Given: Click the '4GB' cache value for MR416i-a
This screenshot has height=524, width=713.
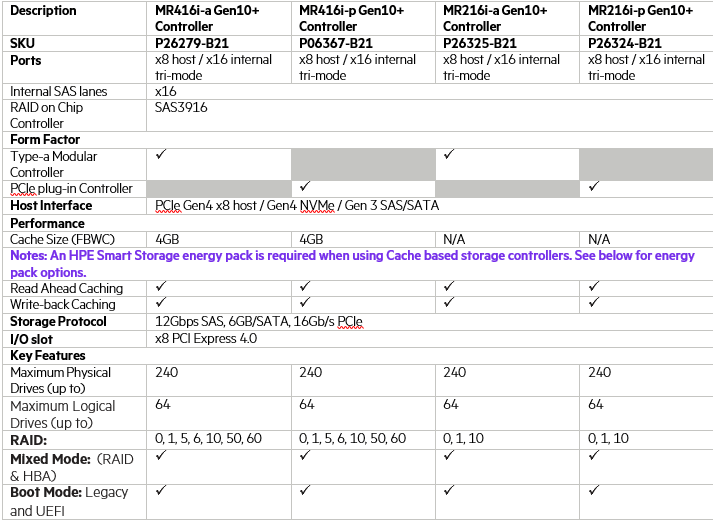Looking at the screenshot, I should [x=167, y=239].
